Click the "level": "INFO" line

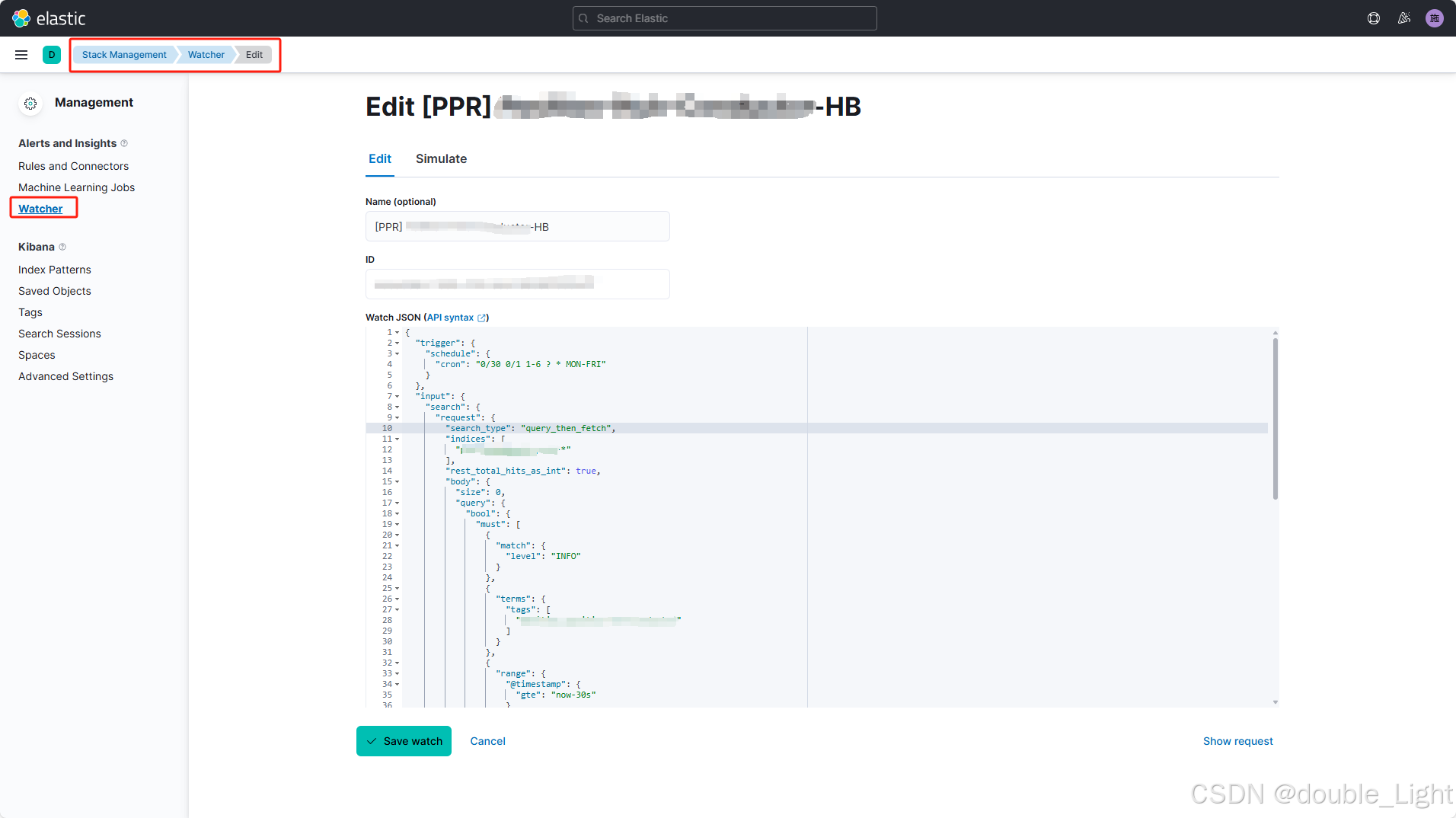(543, 557)
